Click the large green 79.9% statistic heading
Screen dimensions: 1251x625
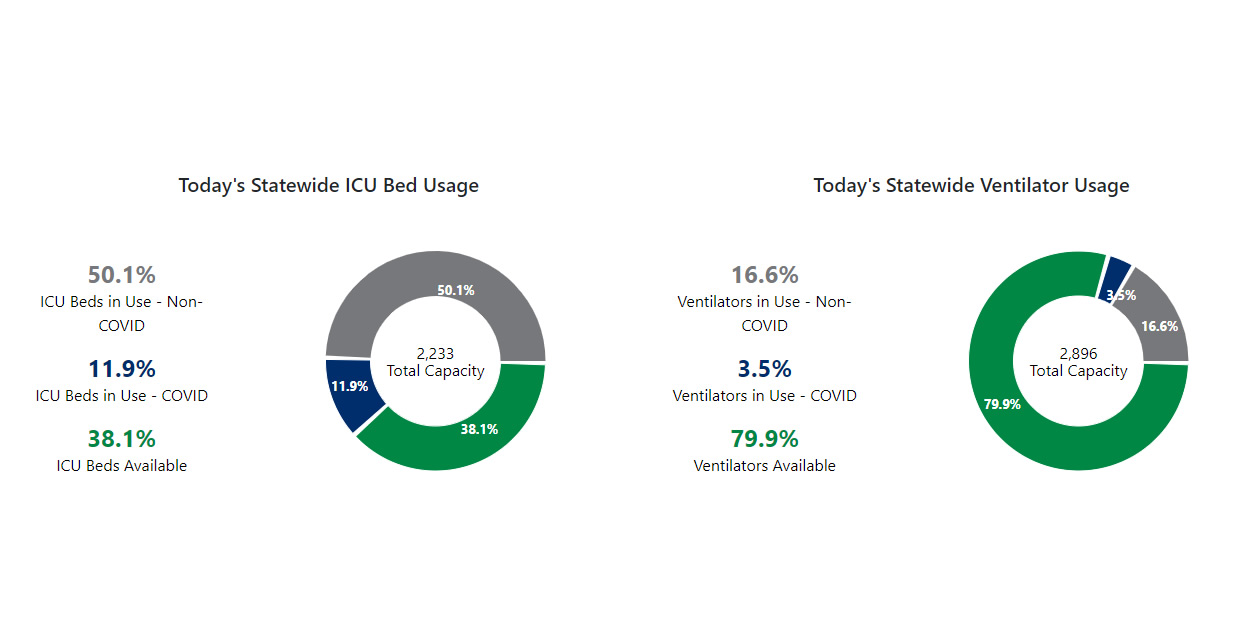pyautogui.click(x=765, y=439)
